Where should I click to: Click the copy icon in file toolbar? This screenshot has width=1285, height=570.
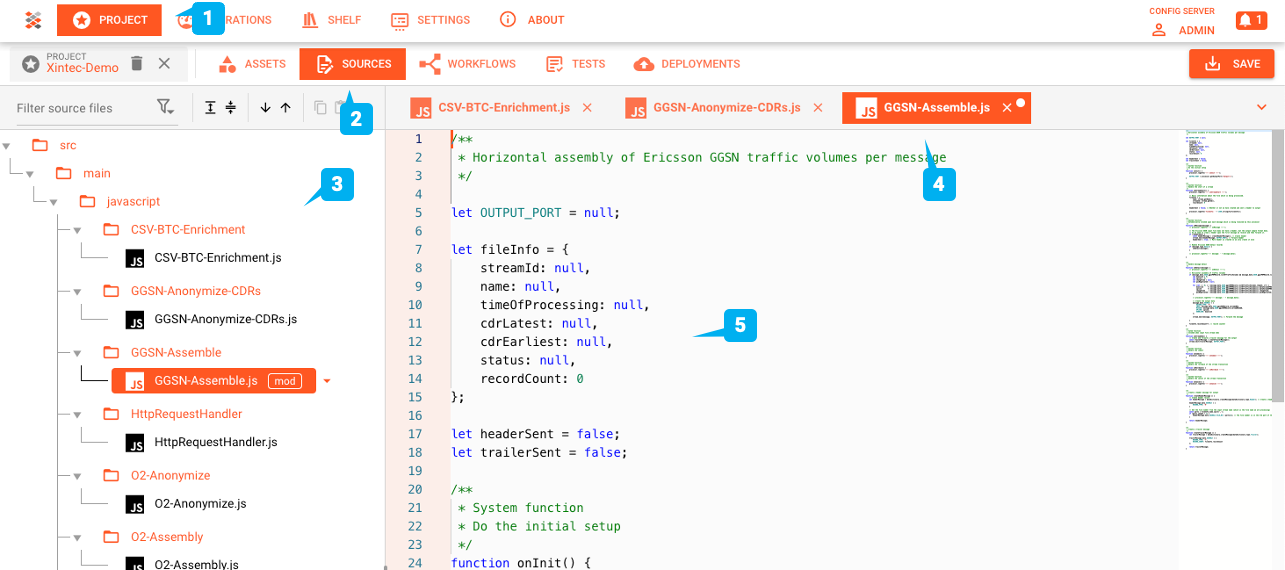click(x=320, y=108)
